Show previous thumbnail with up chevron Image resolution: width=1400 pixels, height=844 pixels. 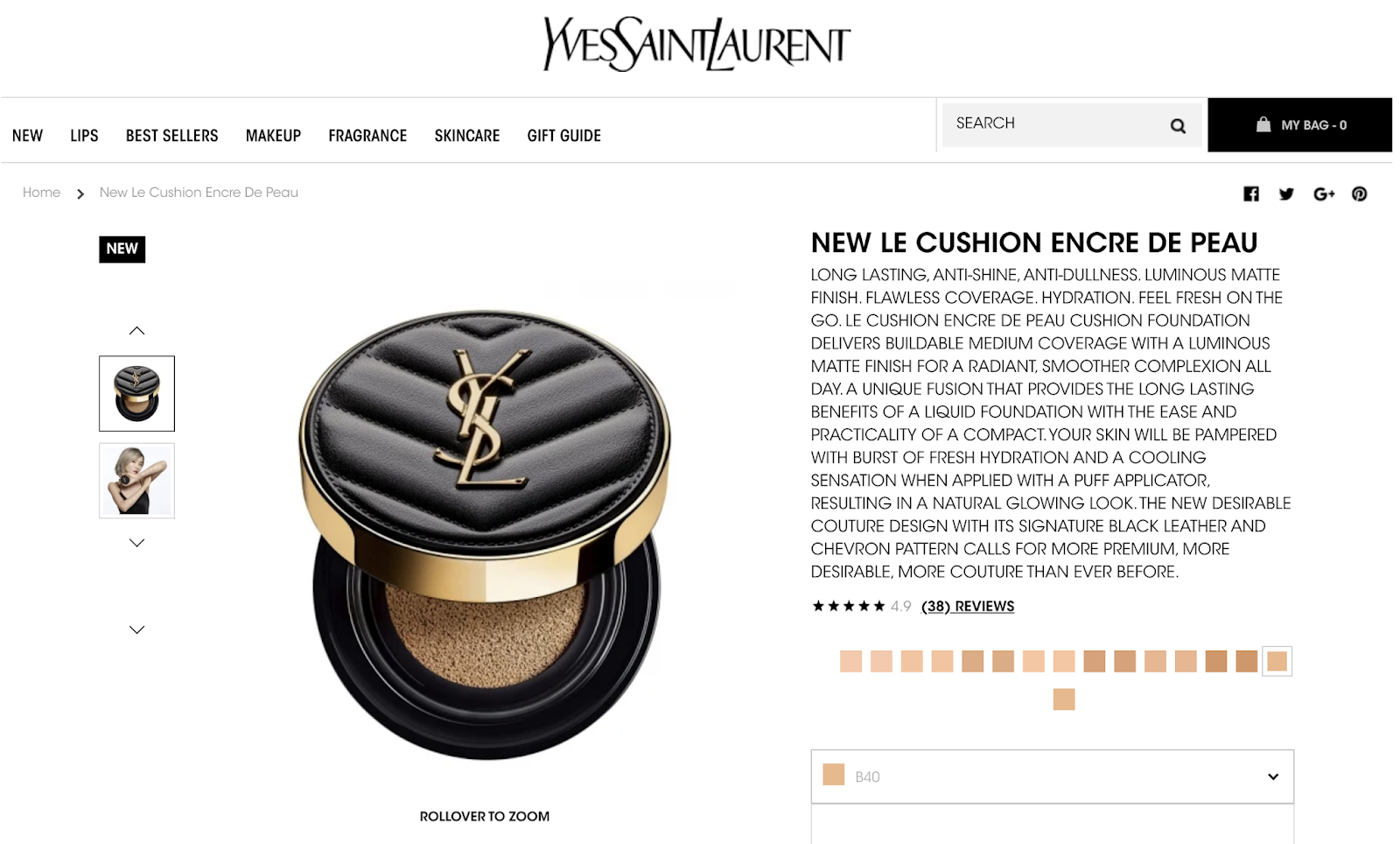click(136, 330)
